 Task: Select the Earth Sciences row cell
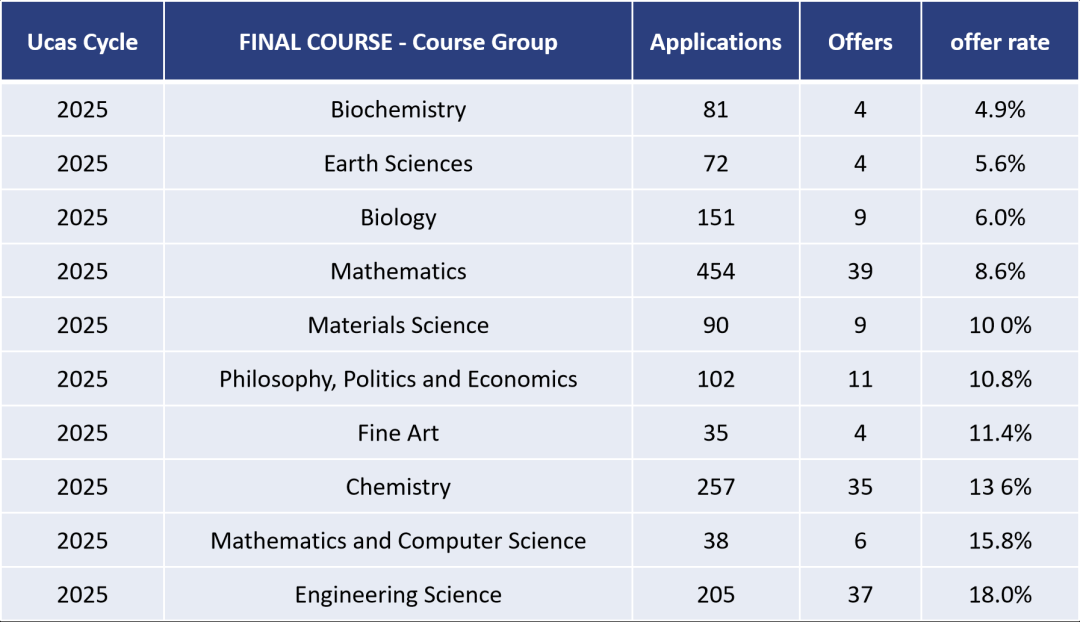coord(398,164)
